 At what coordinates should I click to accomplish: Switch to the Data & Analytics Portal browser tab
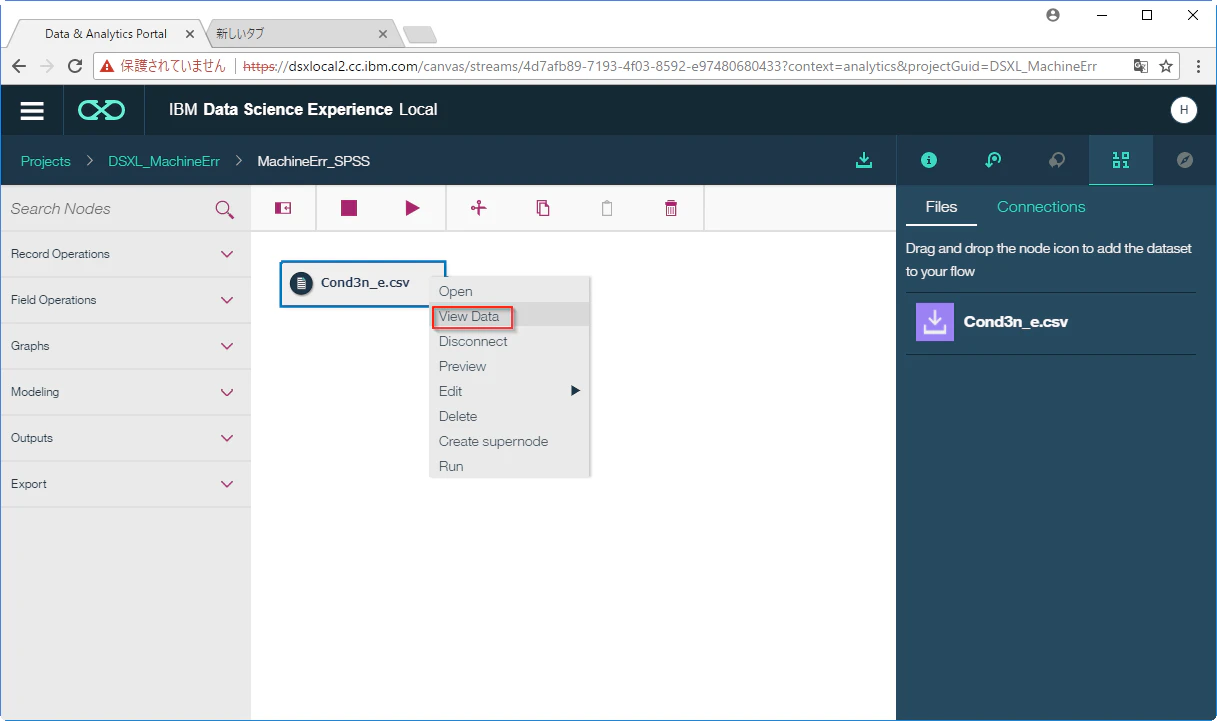click(105, 34)
